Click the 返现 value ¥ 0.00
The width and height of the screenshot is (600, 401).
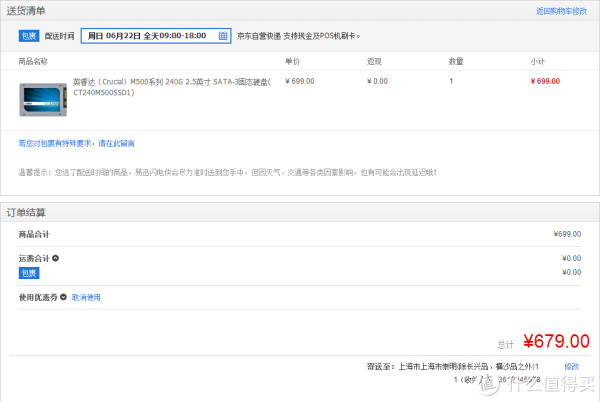377,81
